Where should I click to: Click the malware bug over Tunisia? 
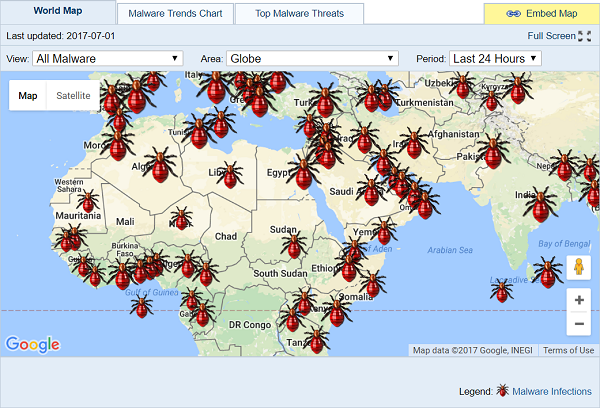(x=199, y=133)
